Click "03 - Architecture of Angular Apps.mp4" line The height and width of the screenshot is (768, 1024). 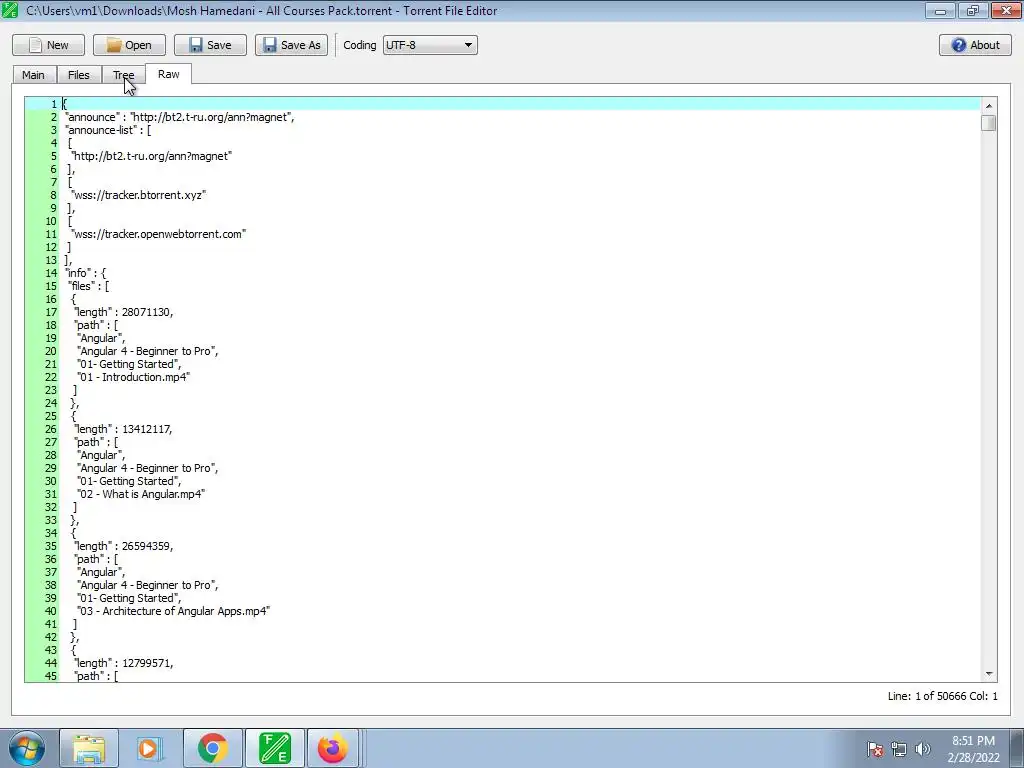[x=173, y=611]
